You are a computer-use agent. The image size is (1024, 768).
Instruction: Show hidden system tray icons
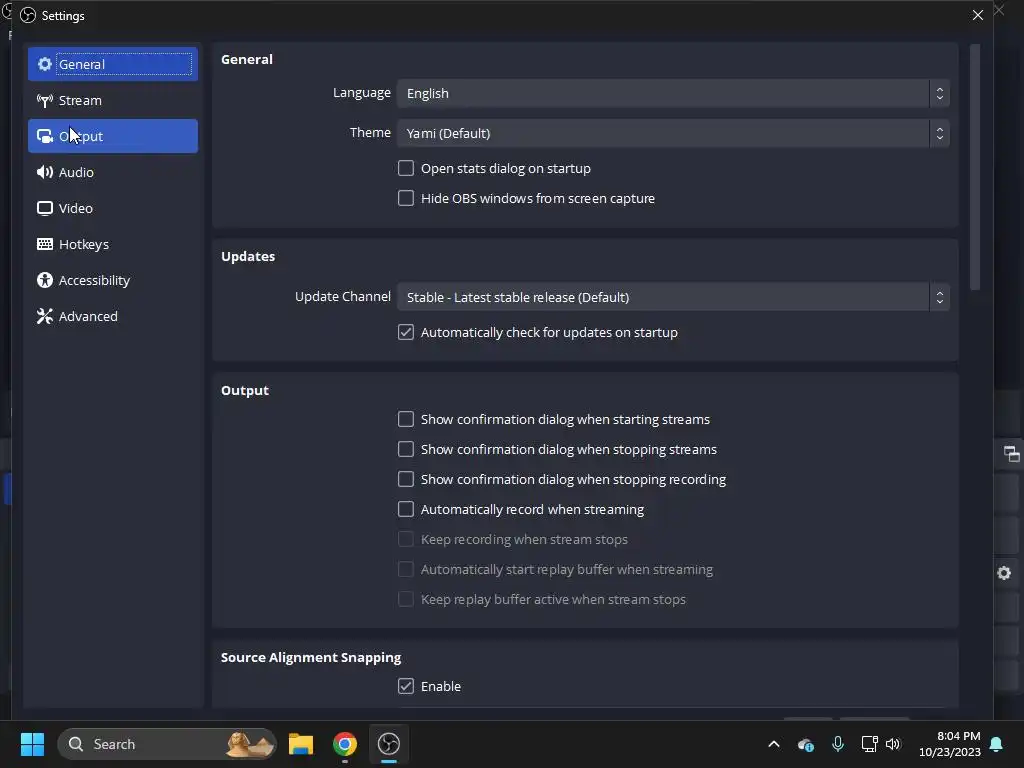pyautogui.click(x=774, y=744)
